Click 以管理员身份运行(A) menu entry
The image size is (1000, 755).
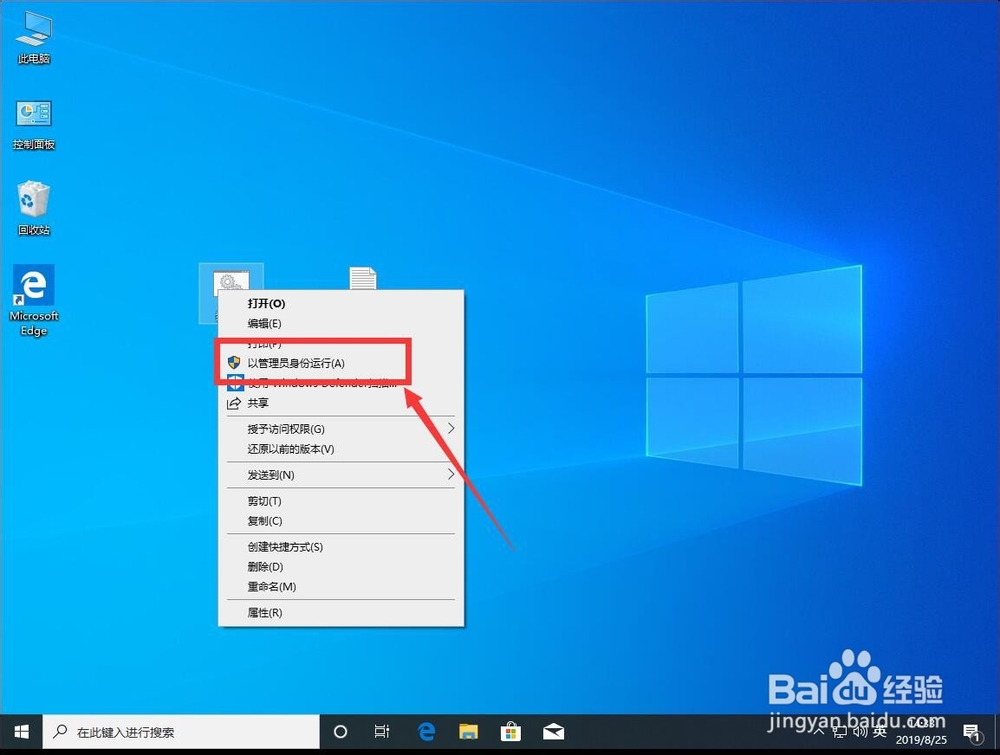click(x=341, y=363)
